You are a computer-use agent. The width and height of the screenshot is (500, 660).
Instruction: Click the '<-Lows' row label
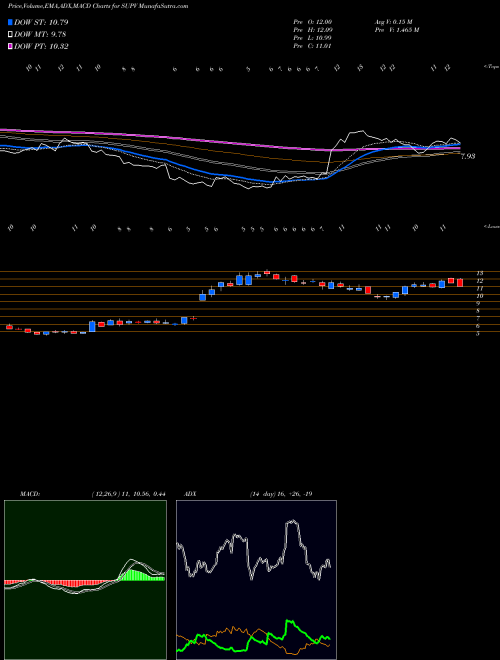pos(492,226)
